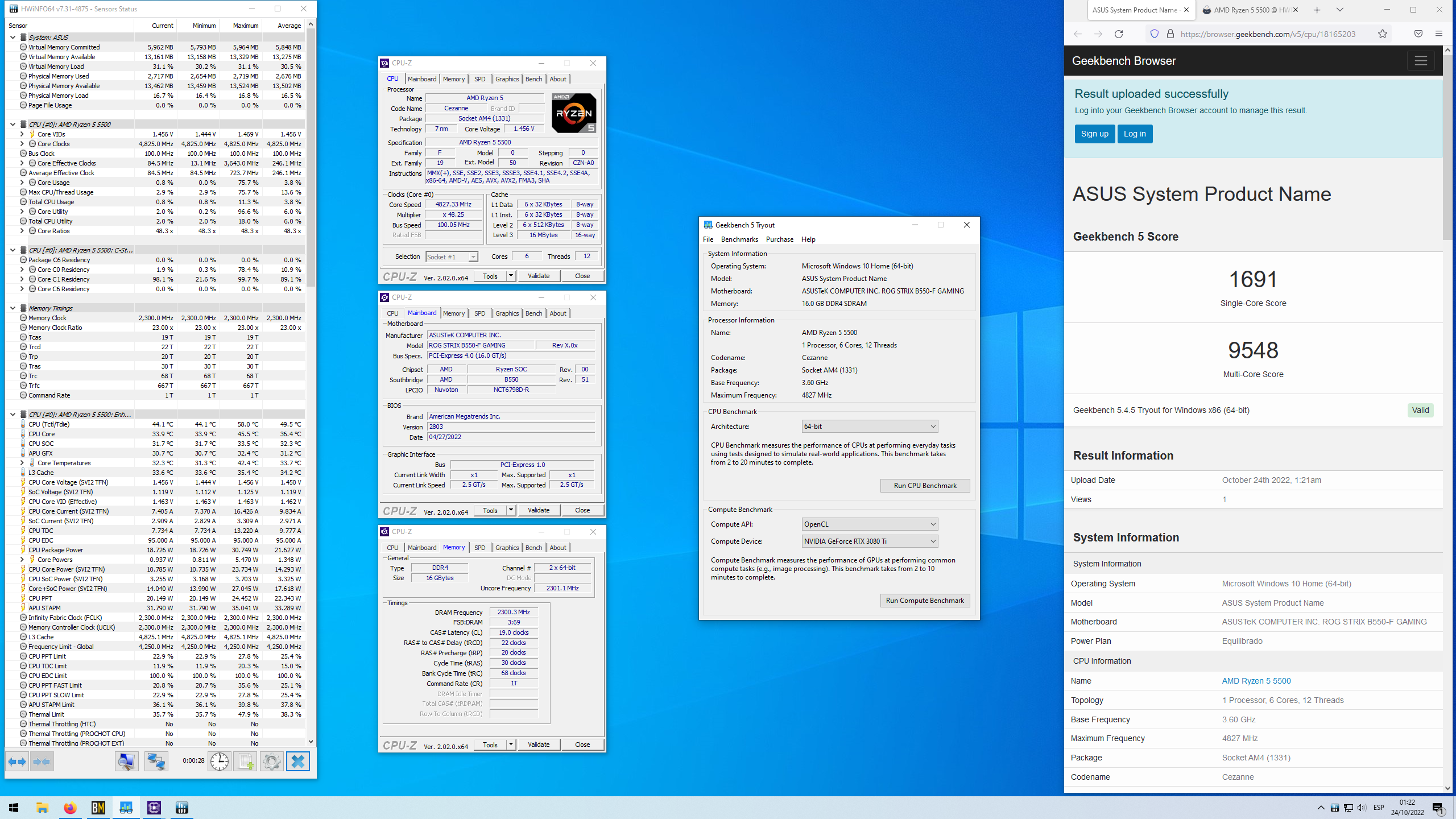This screenshot has height=819, width=1456.
Task: Open Geekbench Browser navigation hamburger menu
Action: tap(1421, 61)
